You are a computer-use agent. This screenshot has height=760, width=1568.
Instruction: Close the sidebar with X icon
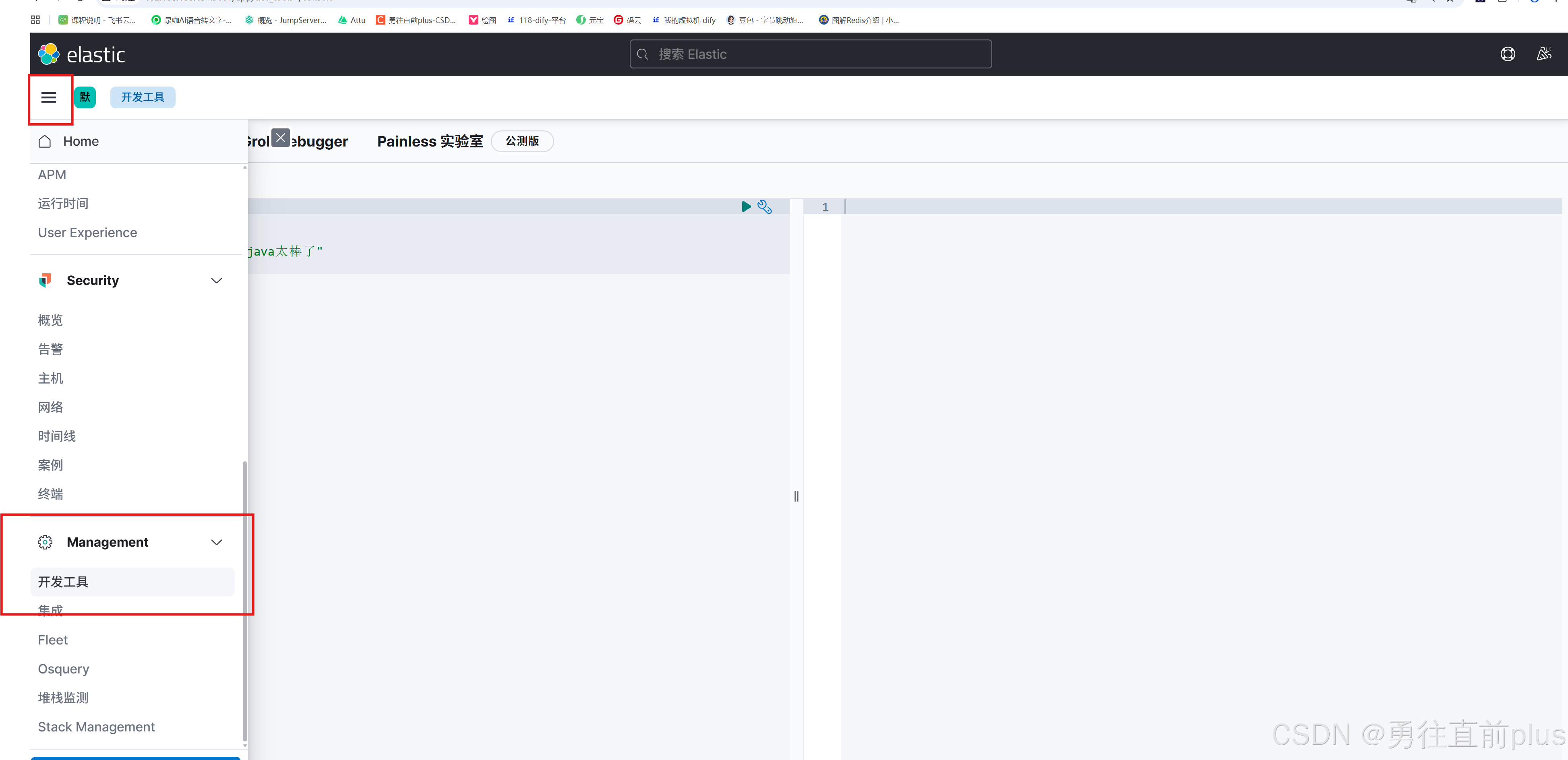tap(281, 138)
